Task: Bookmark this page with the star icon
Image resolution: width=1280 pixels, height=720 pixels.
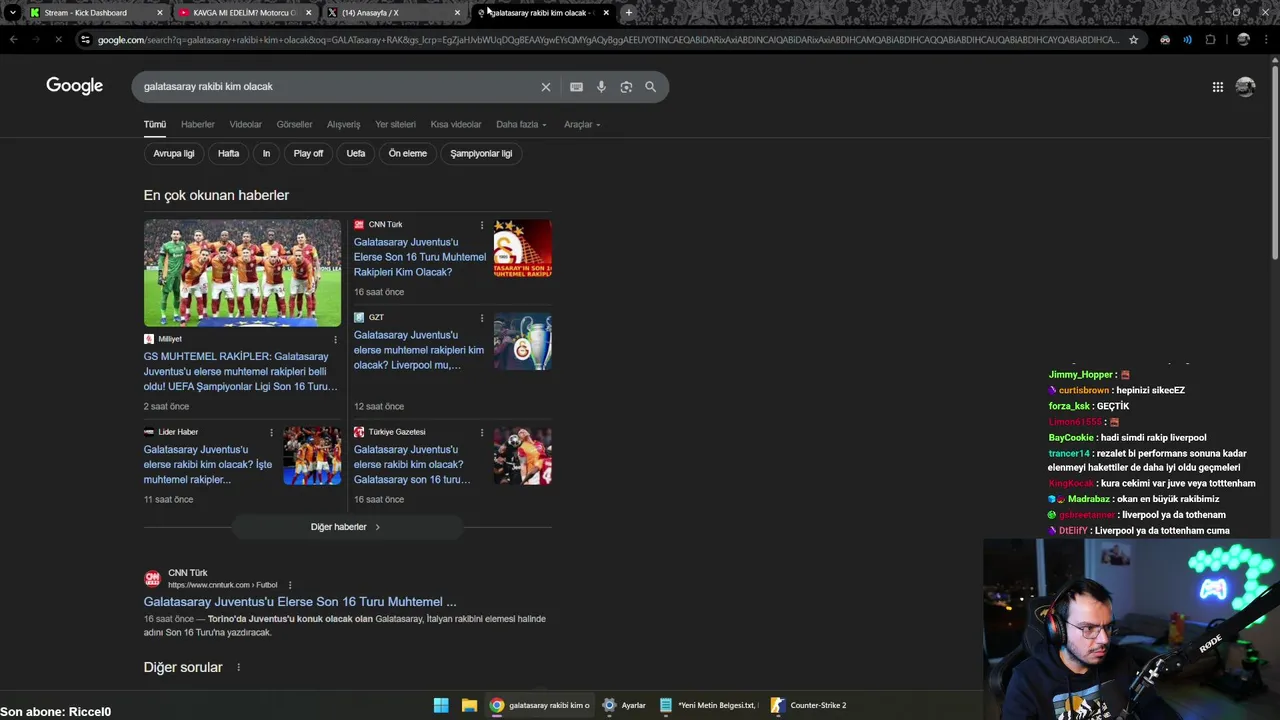Action: click(x=1133, y=40)
